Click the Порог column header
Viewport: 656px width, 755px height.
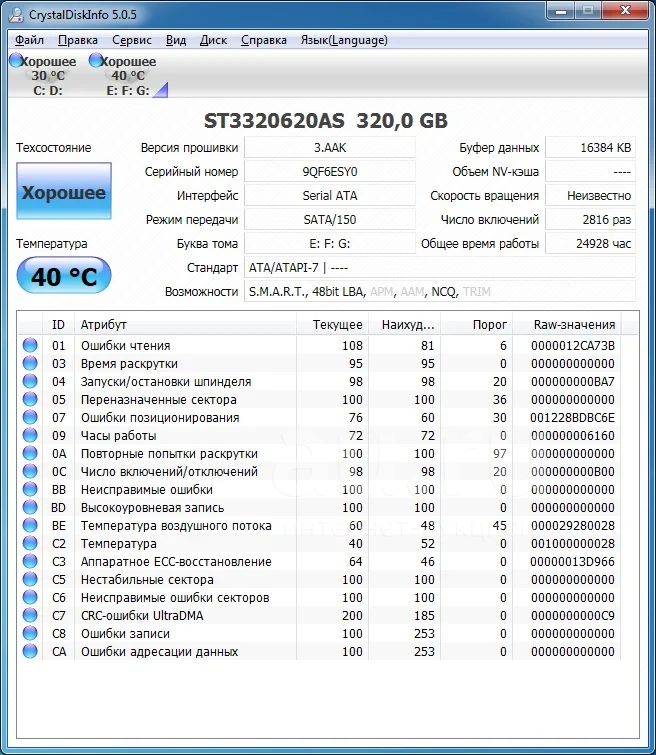(476, 325)
